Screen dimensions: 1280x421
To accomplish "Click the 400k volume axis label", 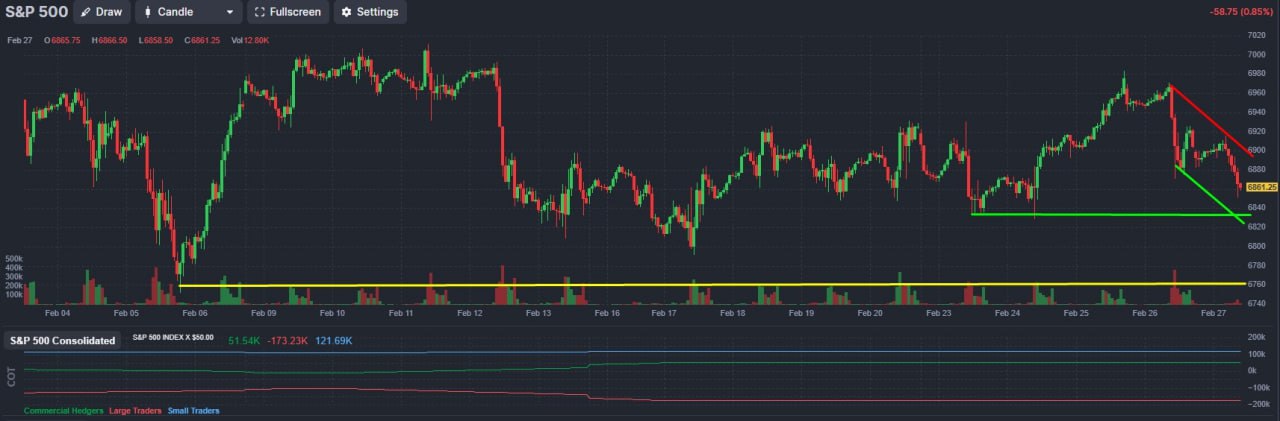I will click(15, 267).
